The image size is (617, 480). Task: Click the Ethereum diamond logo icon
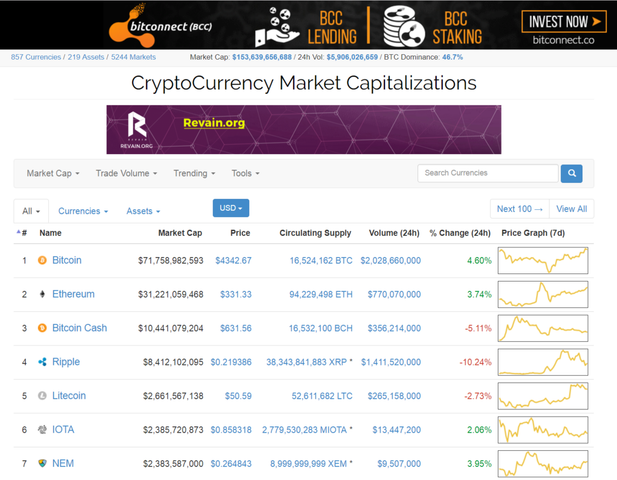point(42,294)
